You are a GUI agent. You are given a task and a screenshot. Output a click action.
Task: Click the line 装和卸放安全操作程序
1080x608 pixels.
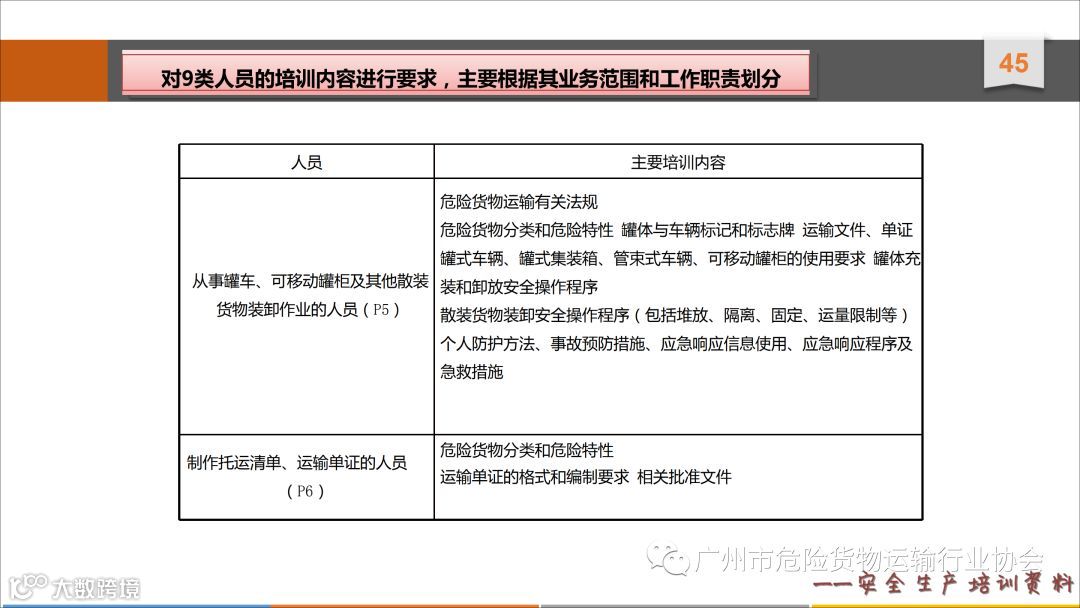519,286
